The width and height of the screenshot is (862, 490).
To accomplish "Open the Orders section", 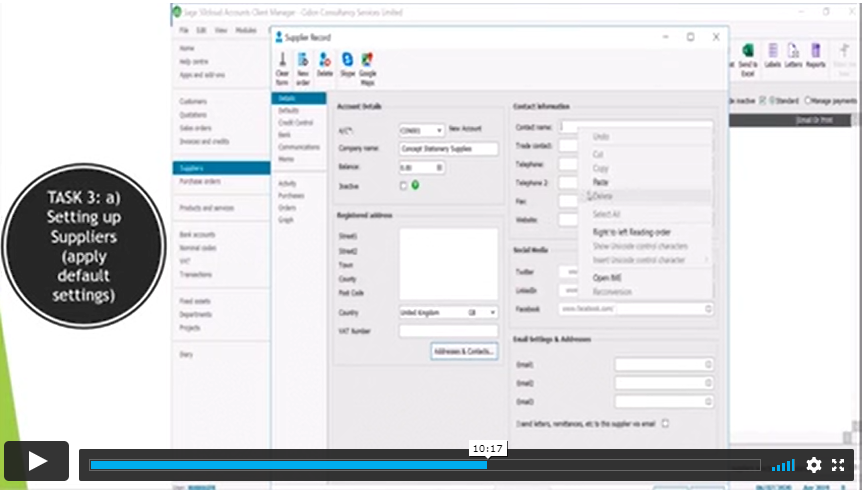I will (x=287, y=207).
